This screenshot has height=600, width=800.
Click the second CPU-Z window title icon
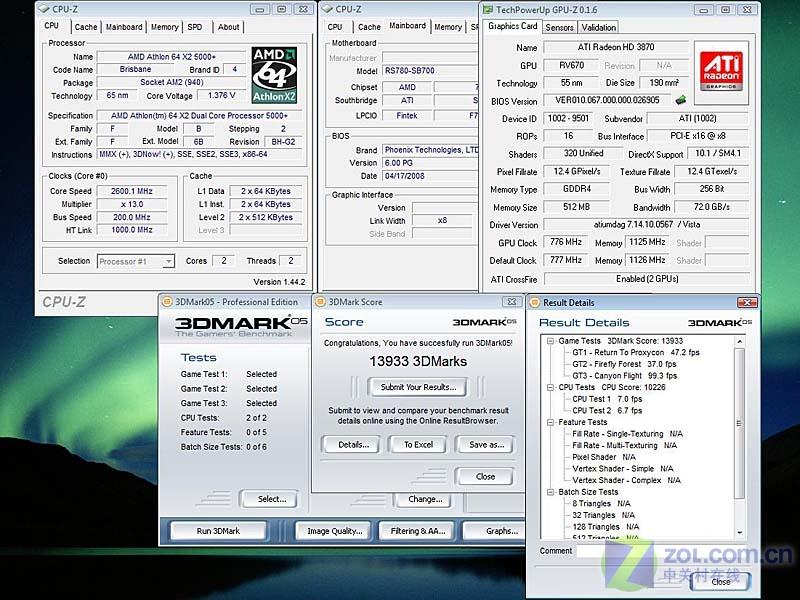point(328,9)
